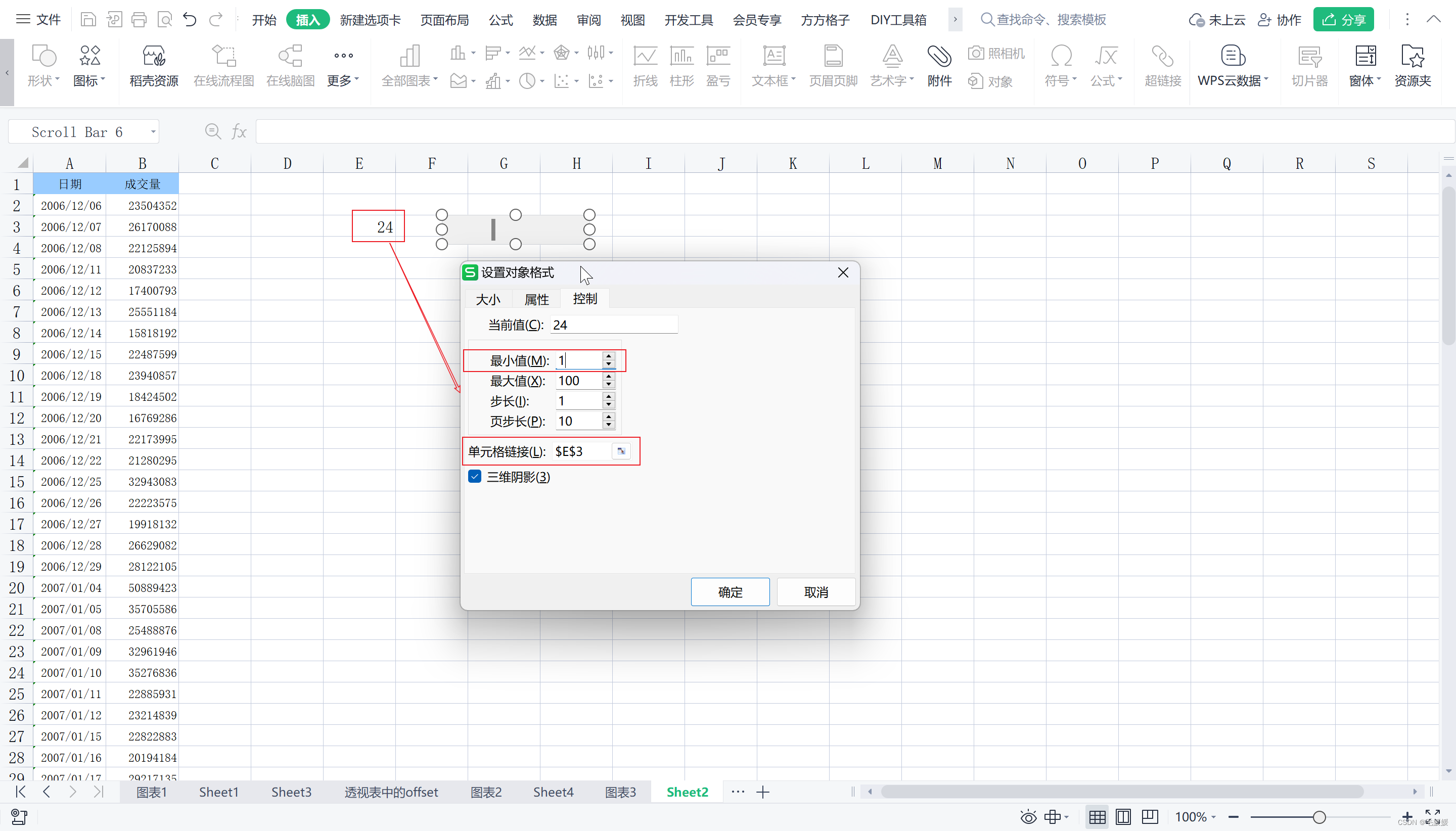Close the 设置对象格式 dialog
The height and width of the screenshot is (831, 1456).
[842, 272]
